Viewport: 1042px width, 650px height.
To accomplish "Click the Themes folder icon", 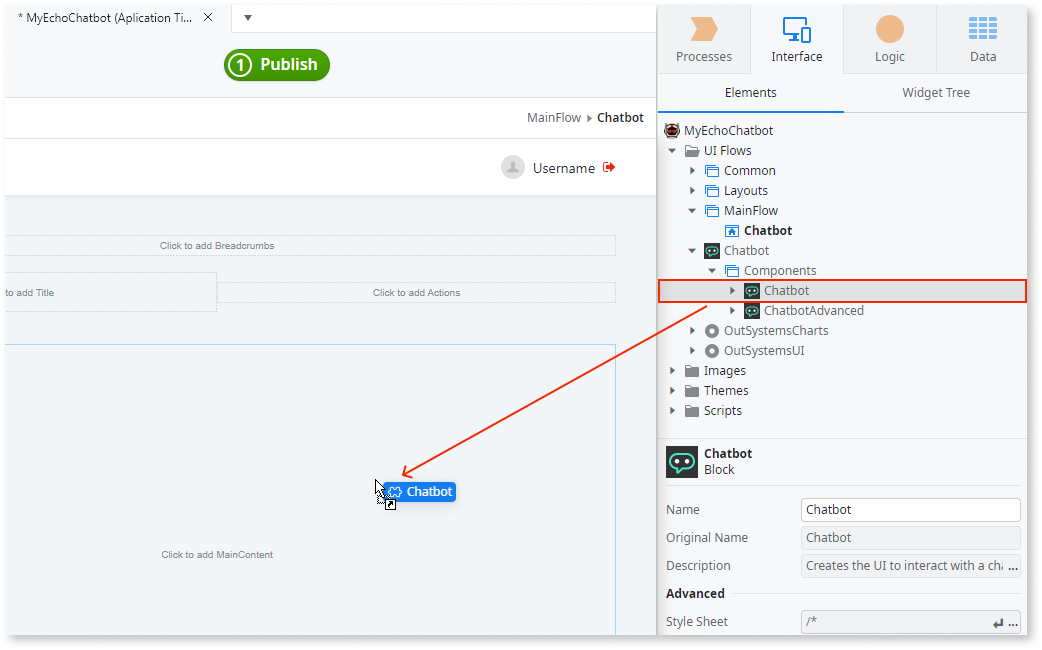I will 692,390.
